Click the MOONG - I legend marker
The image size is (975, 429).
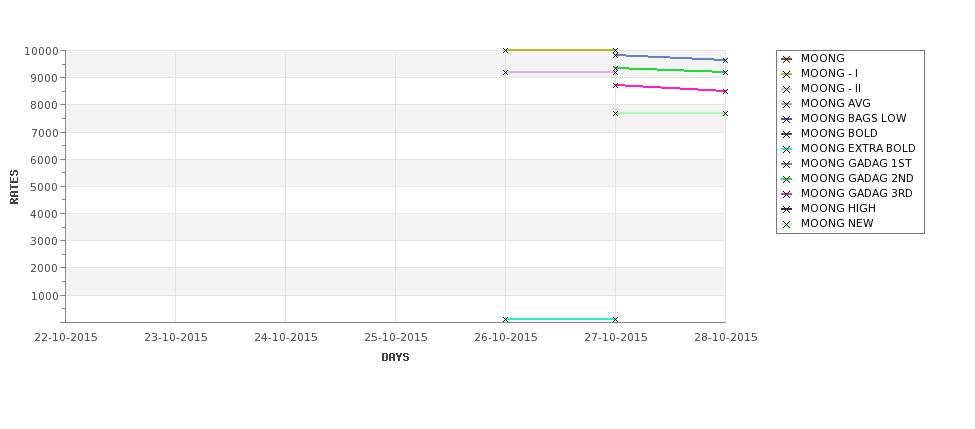tap(786, 74)
